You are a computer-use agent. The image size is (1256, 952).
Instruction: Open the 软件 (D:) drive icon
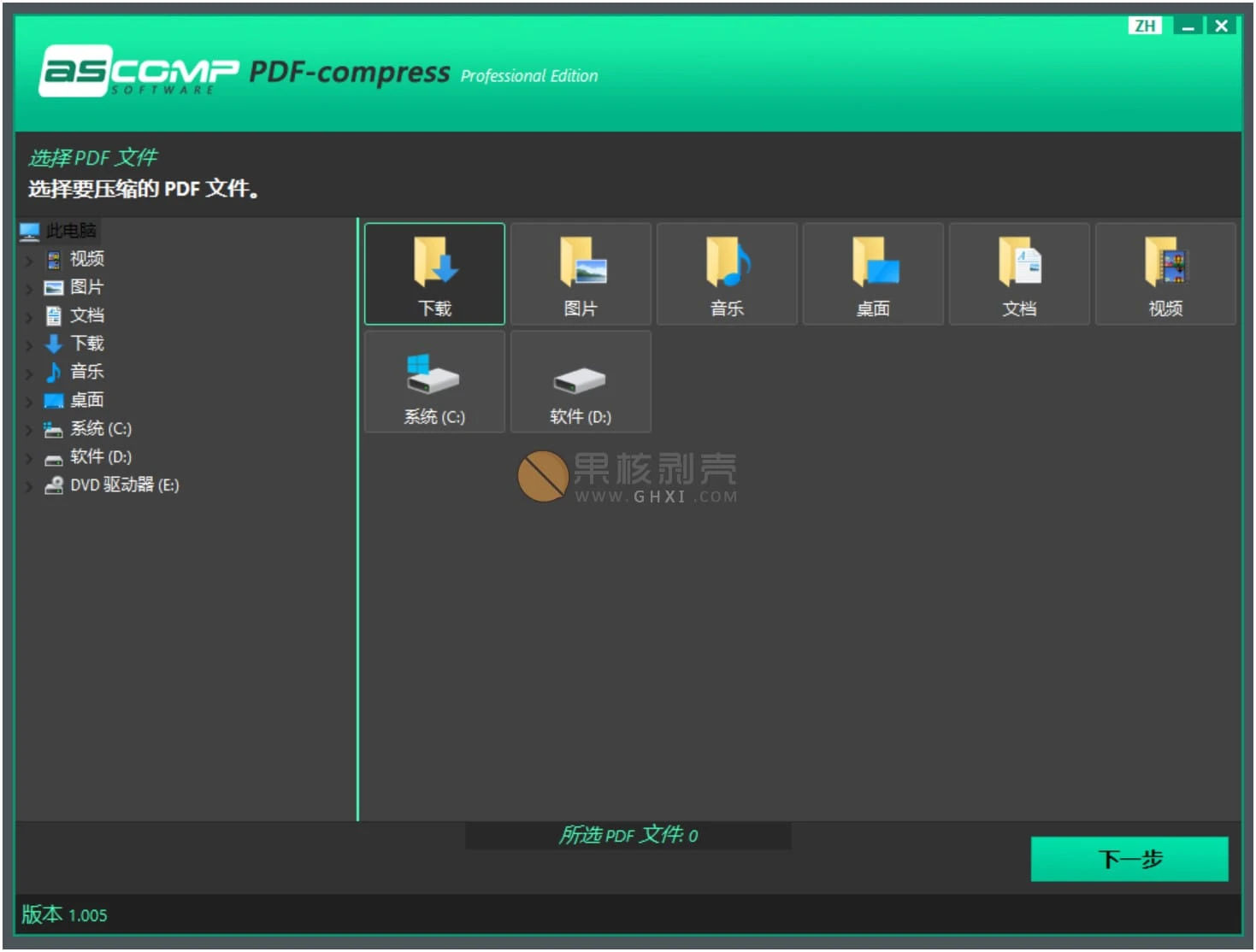[x=581, y=380]
